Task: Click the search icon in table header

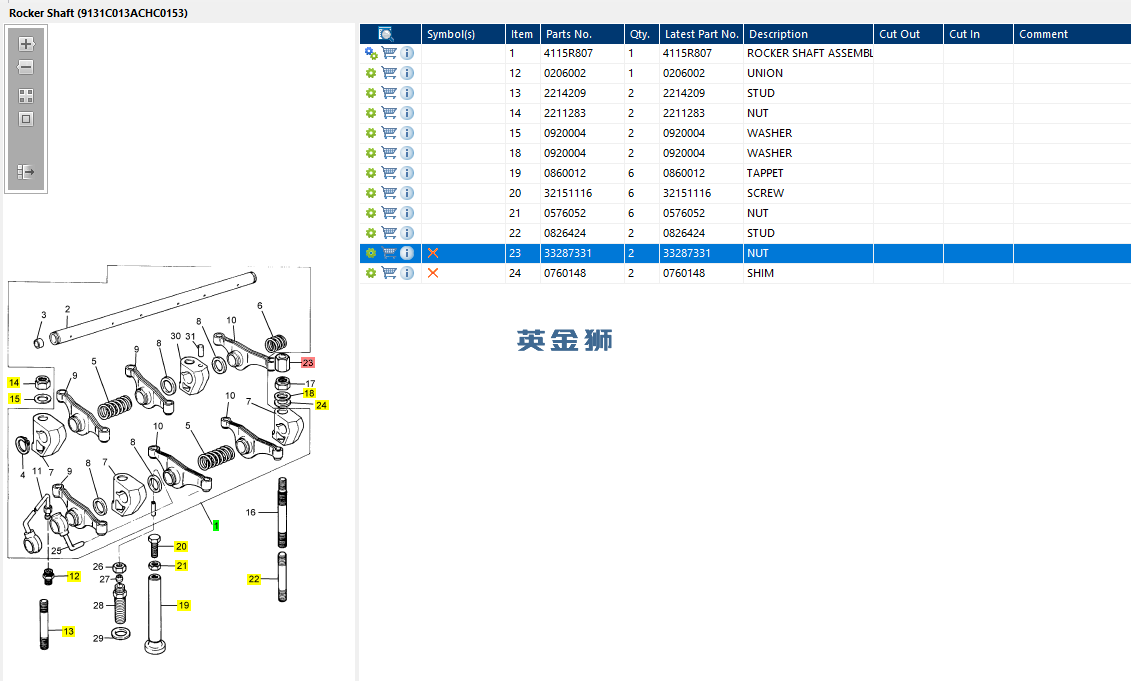Action: coord(386,34)
